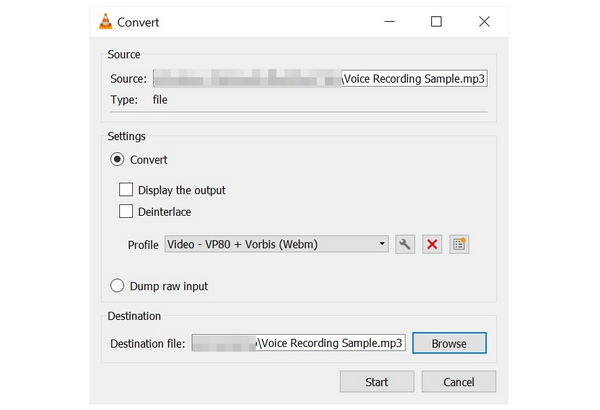600x410 pixels.
Task: Click the 'Profile' label
Action: click(x=143, y=245)
